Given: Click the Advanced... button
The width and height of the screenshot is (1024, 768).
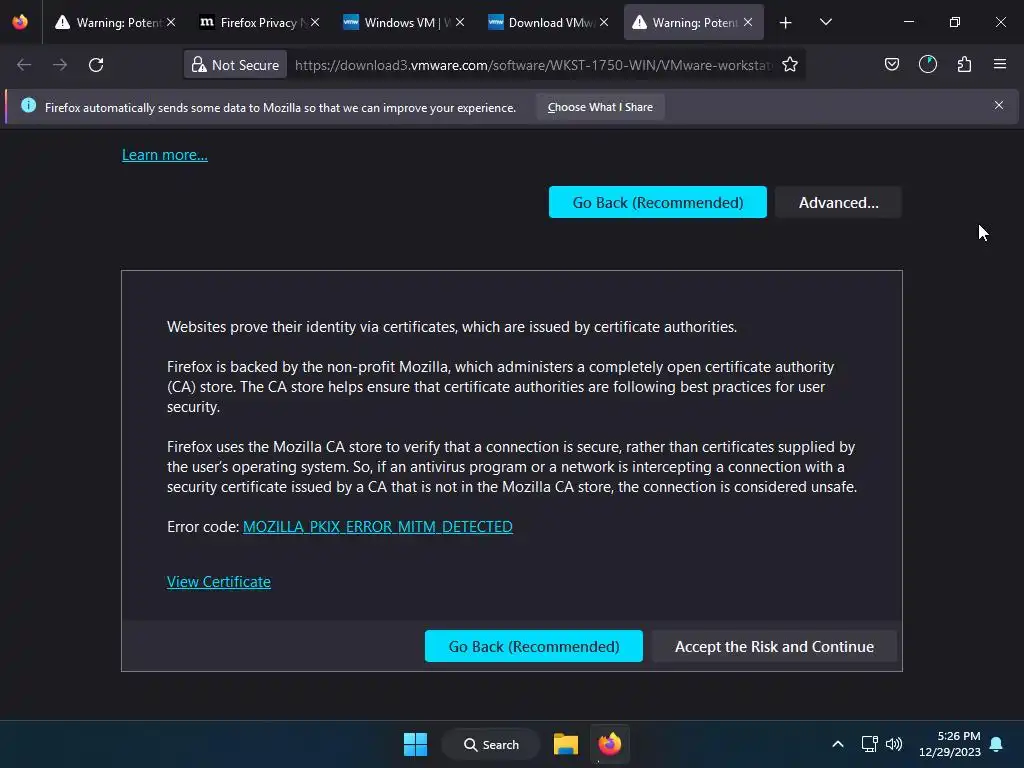Looking at the screenshot, I should (x=839, y=202).
